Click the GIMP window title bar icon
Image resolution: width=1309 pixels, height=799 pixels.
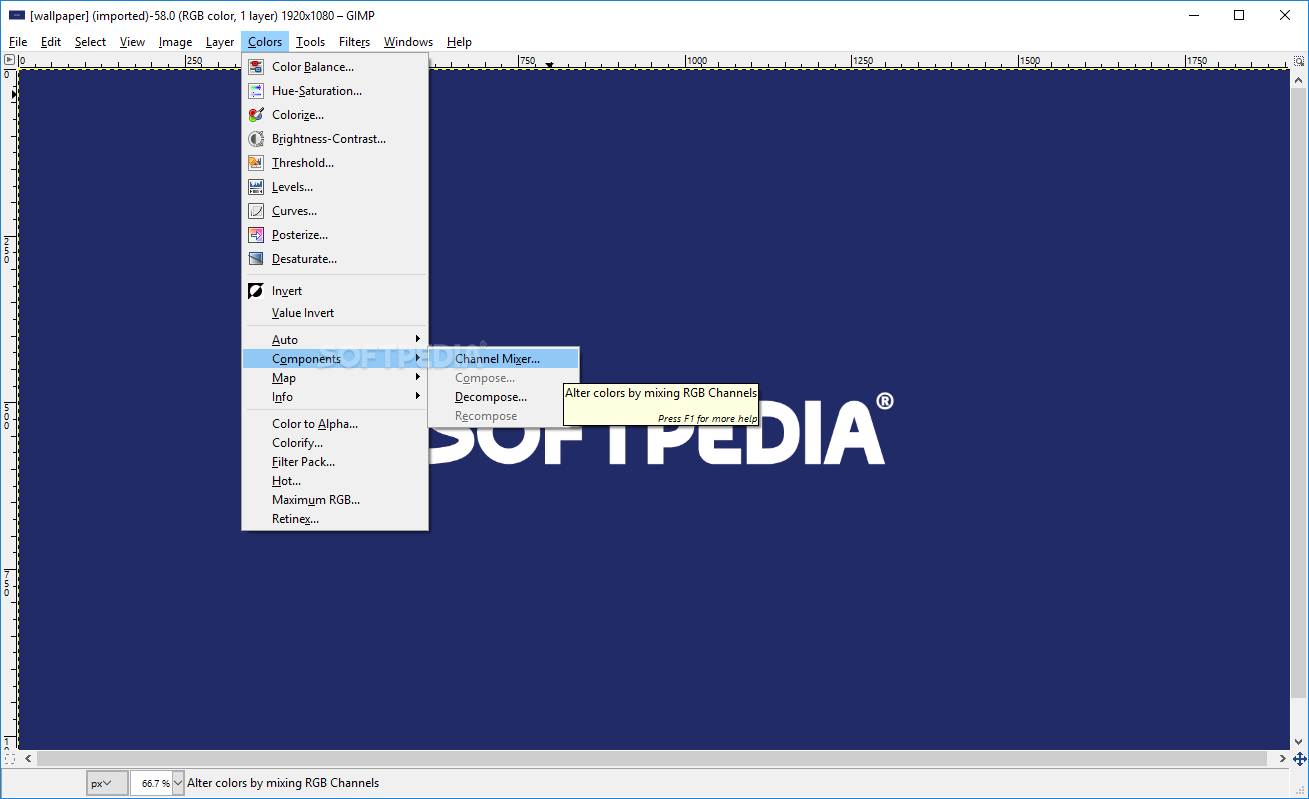pyautogui.click(x=17, y=15)
